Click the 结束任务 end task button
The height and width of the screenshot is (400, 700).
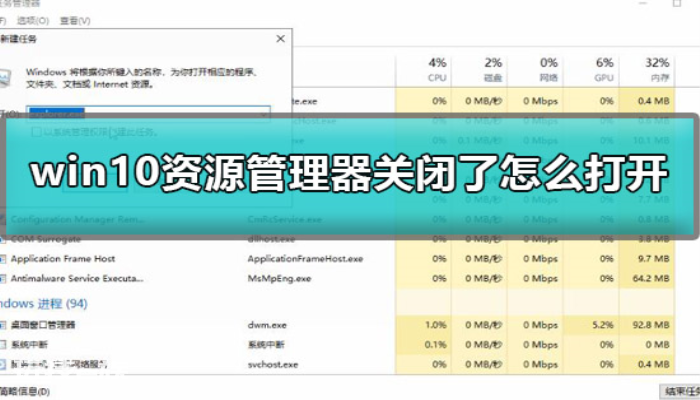point(680,392)
